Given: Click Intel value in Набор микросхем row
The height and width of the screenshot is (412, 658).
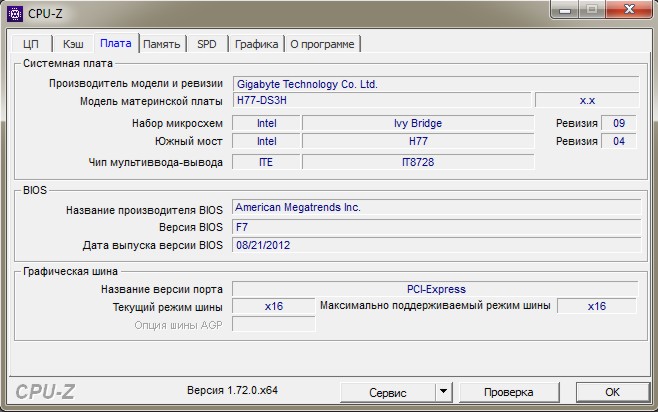Looking at the screenshot, I should pyautogui.click(x=266, y=123).
